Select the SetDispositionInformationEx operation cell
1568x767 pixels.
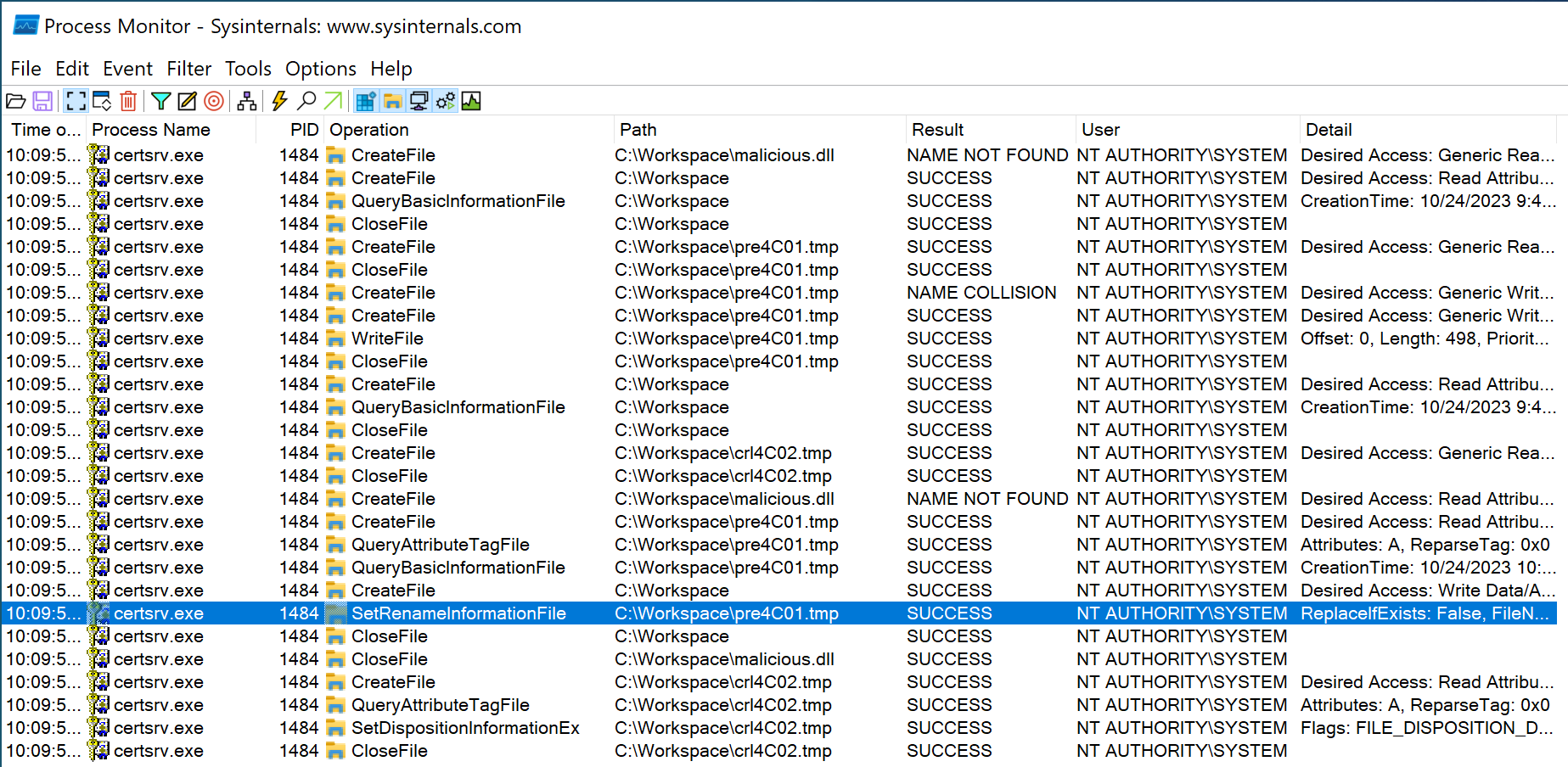[x=465, y=728]
